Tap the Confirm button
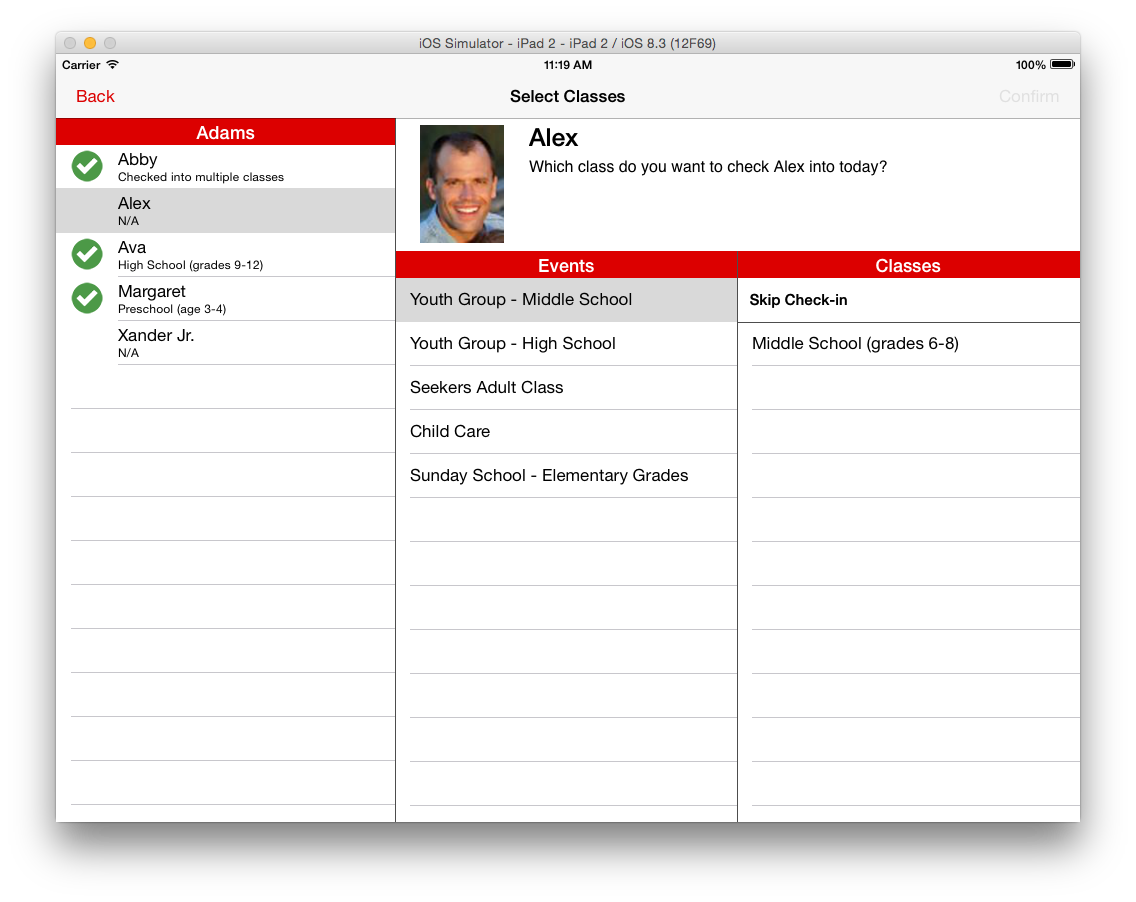This screenshot has height=902, width=1136. point(1028,96)
